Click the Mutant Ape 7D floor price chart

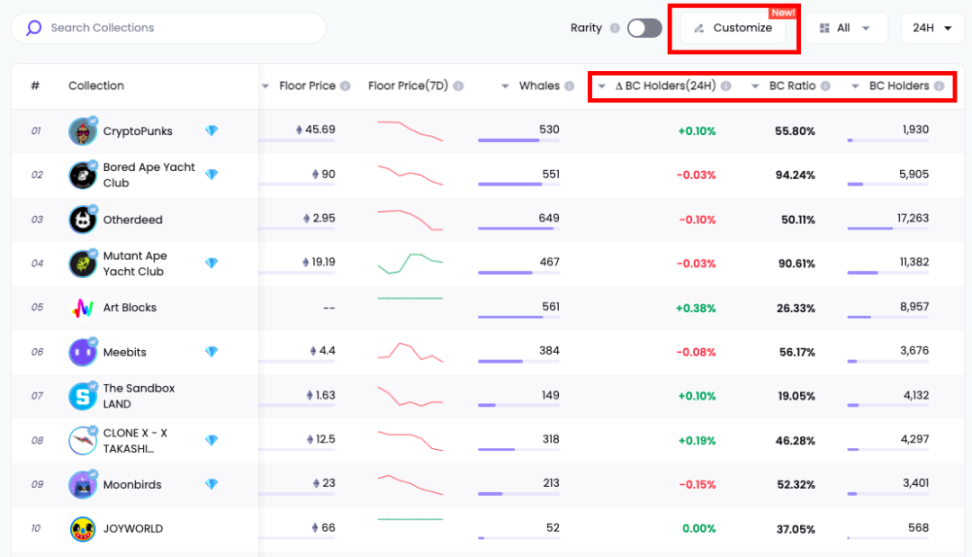point(409,263)
